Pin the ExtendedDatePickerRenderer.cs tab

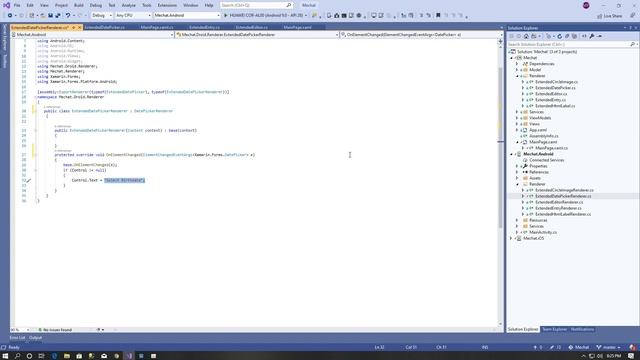(73, 27)
